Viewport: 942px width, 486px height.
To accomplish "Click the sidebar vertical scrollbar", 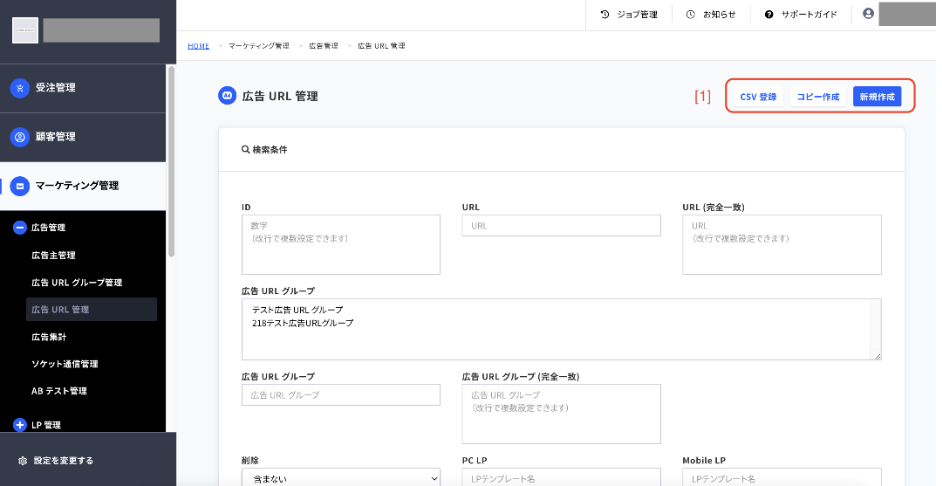I will click(x=171, y=162).
